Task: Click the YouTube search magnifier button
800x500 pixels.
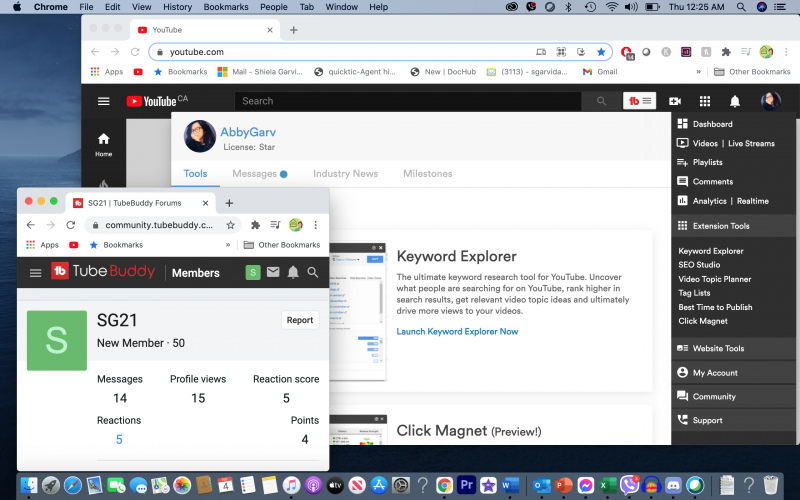Action: click(601, 101)
